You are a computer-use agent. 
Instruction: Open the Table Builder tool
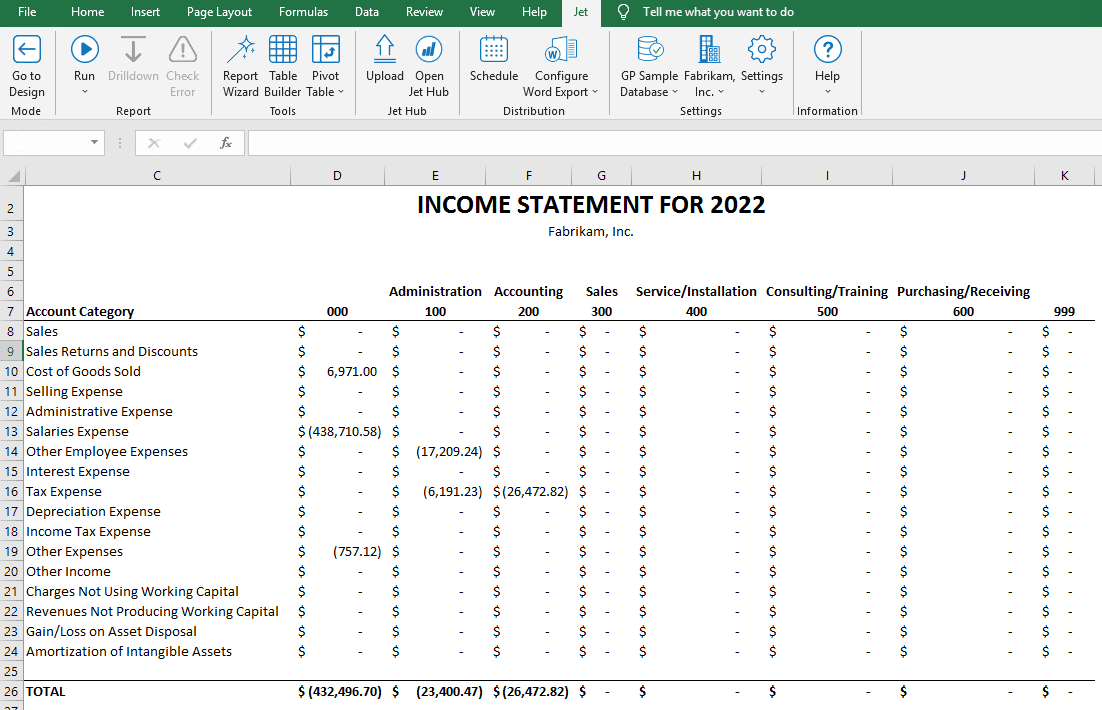click(283, 60)
